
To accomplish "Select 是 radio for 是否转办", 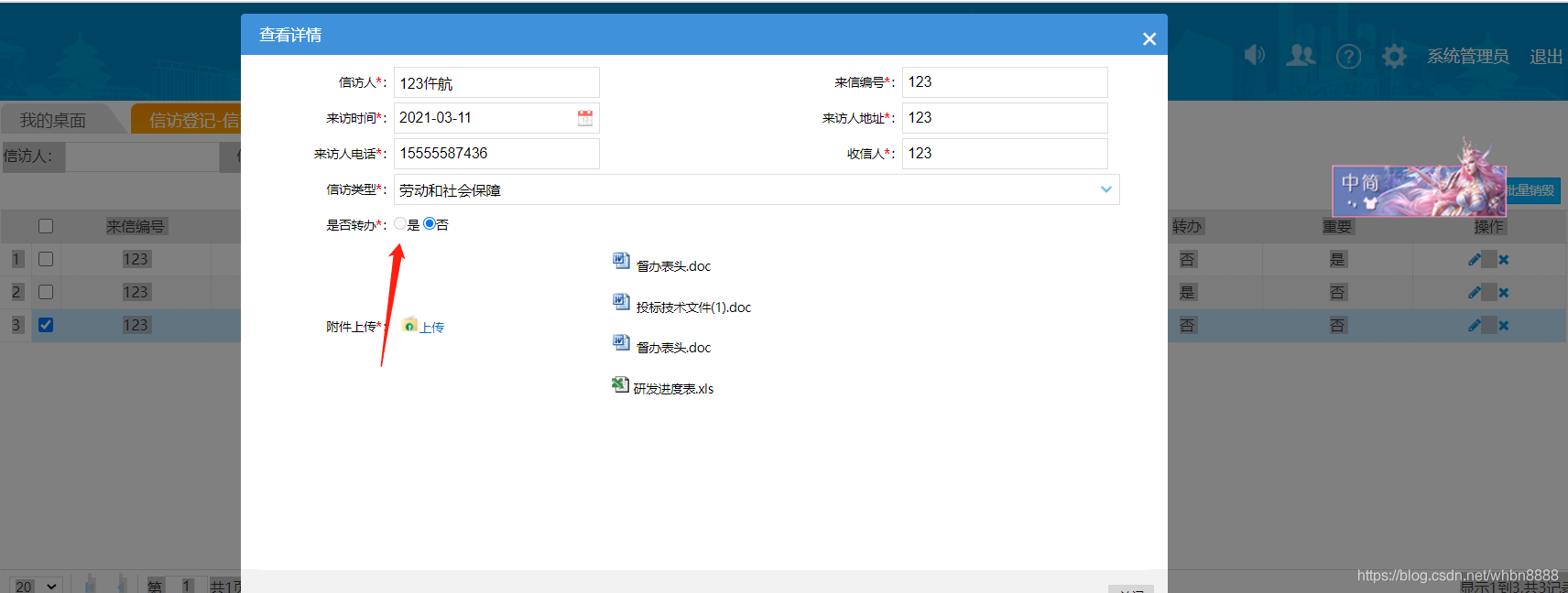I will [x=400, y=223].
